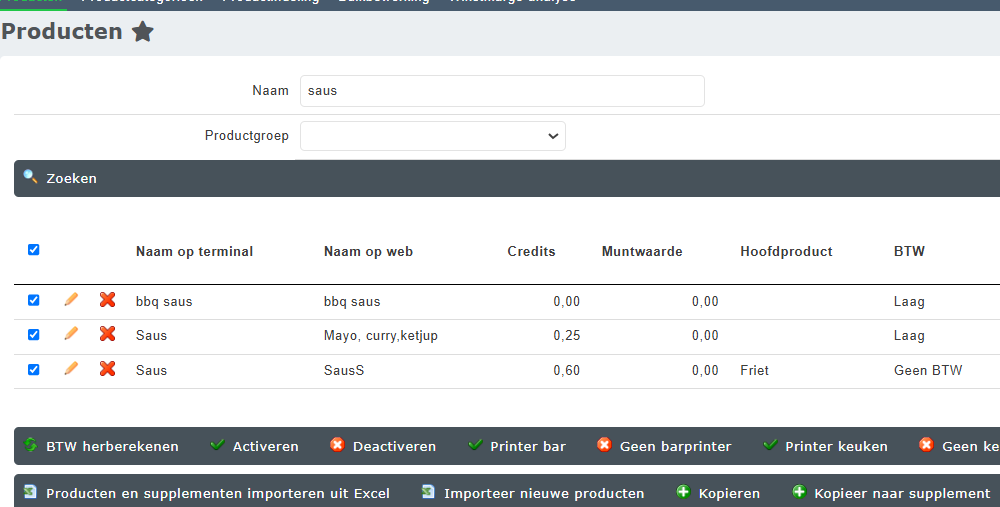Focus the Naam search field
Image resolution: width=1000 pixels, height=507 pixels.
[502, 91]
